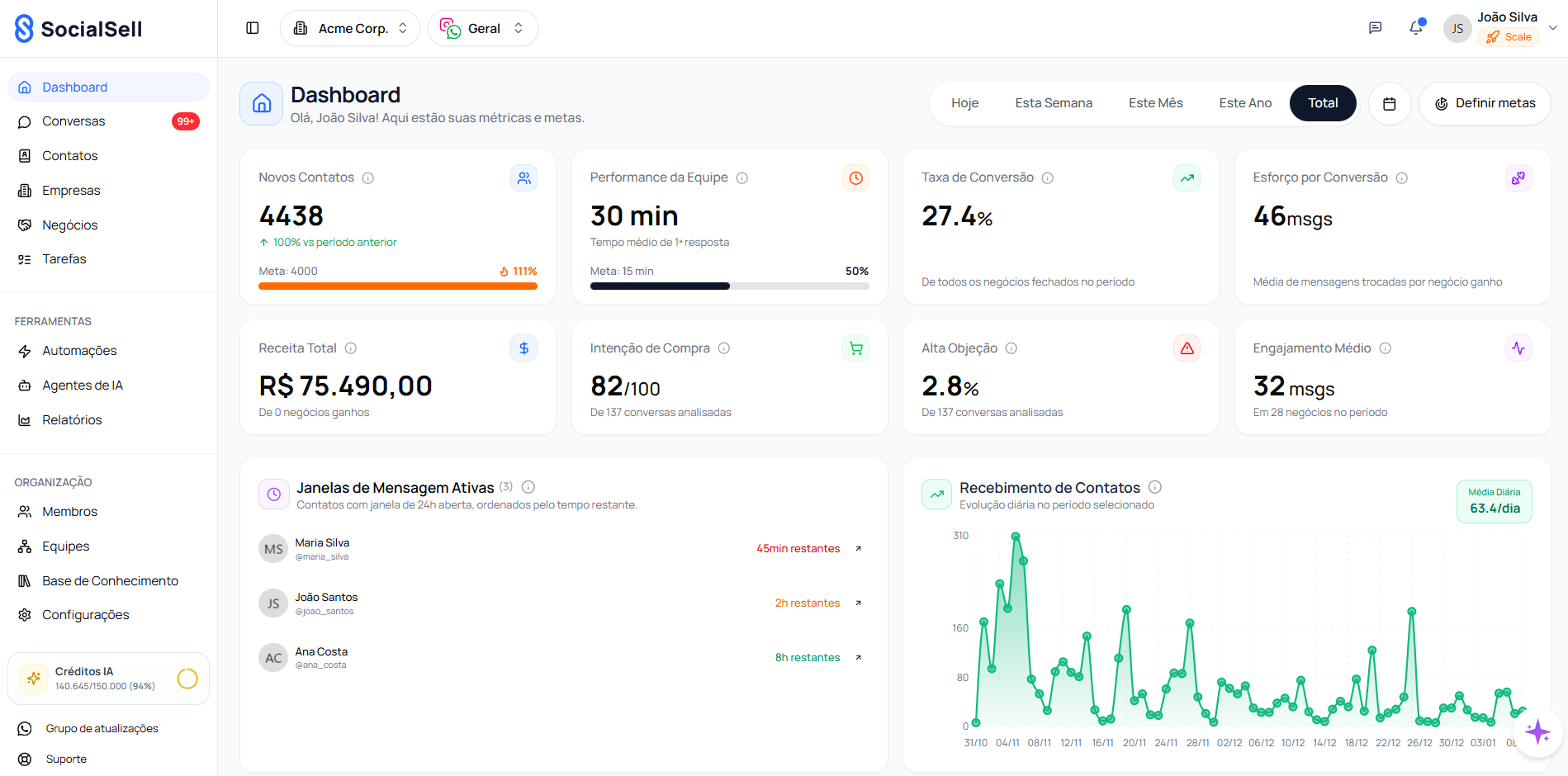Click info icon beside Taxa de Conversão
Viewport: 1568px width, 776px height.
(x=1047, y=178)
